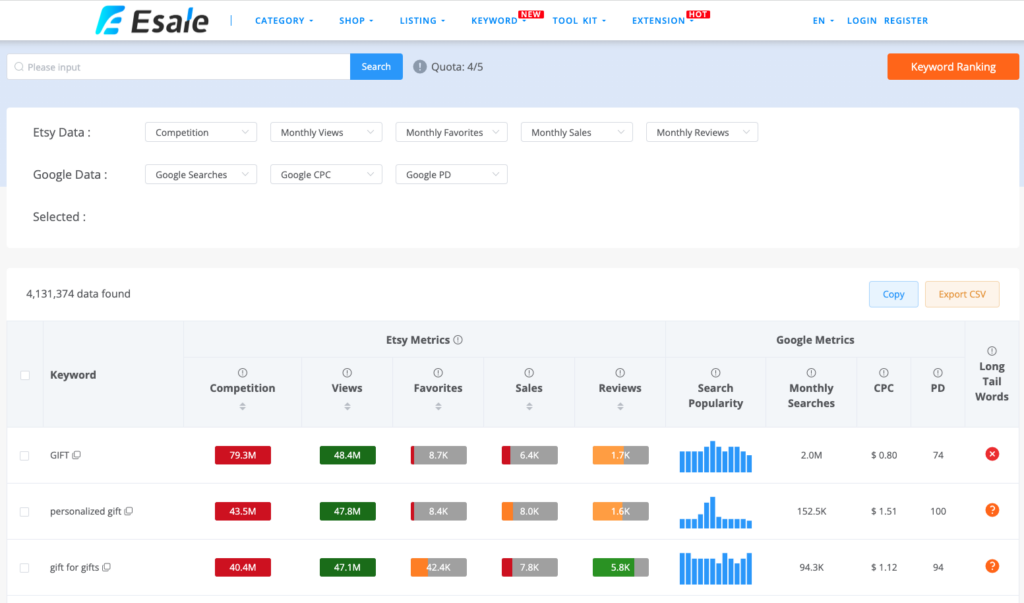Open the Competition filter dropdown
Screen dimensions: 1024x603
(x=200, y=131)
